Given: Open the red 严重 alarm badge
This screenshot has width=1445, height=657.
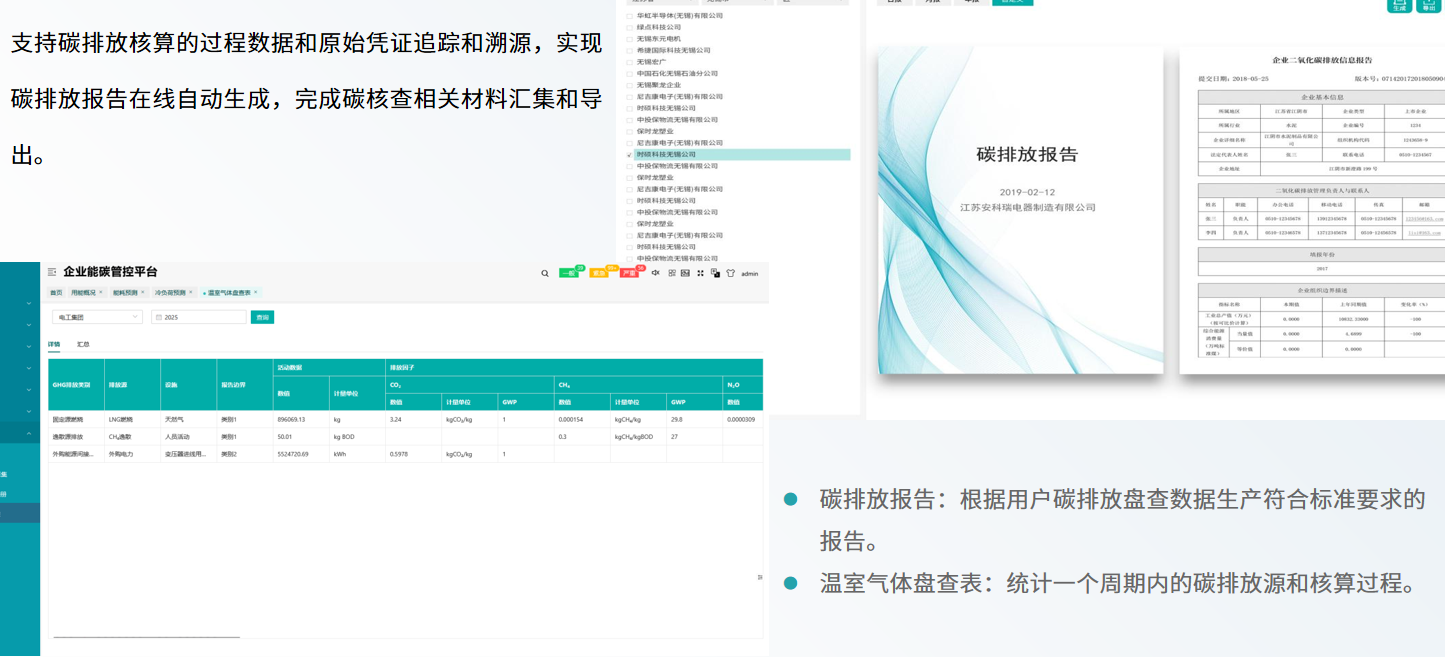Looking at the screenshot, I should coord(629,273).
